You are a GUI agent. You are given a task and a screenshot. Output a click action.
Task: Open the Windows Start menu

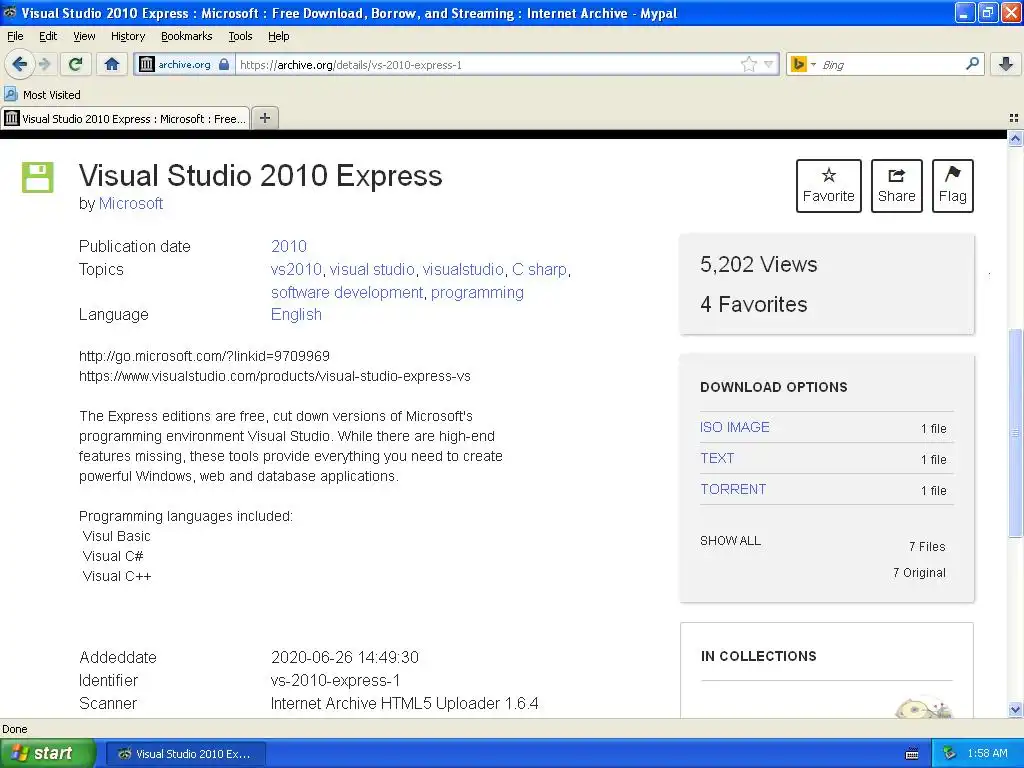46,753
